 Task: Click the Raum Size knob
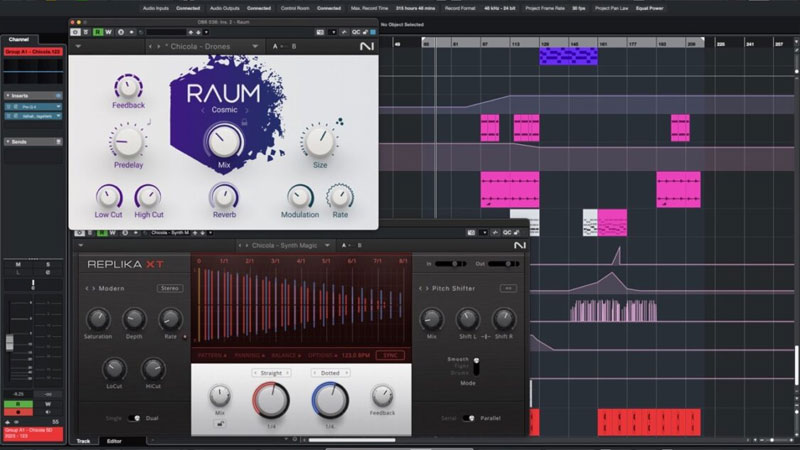(x=319, y=141)
